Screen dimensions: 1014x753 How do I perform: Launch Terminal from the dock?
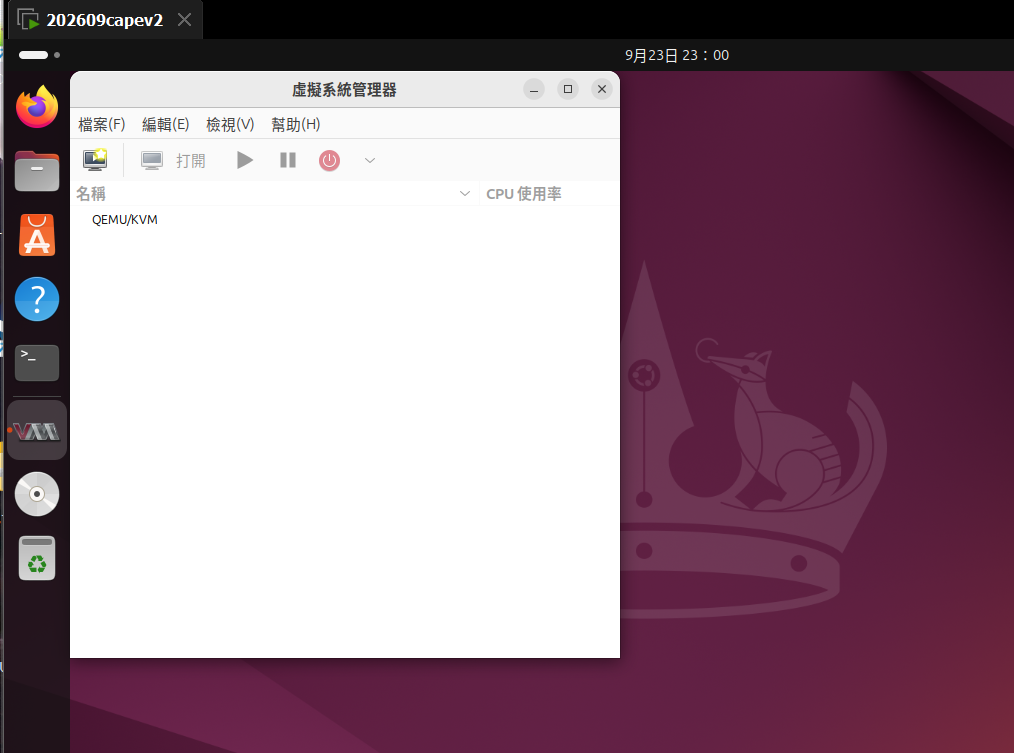[x=37, y=363]
